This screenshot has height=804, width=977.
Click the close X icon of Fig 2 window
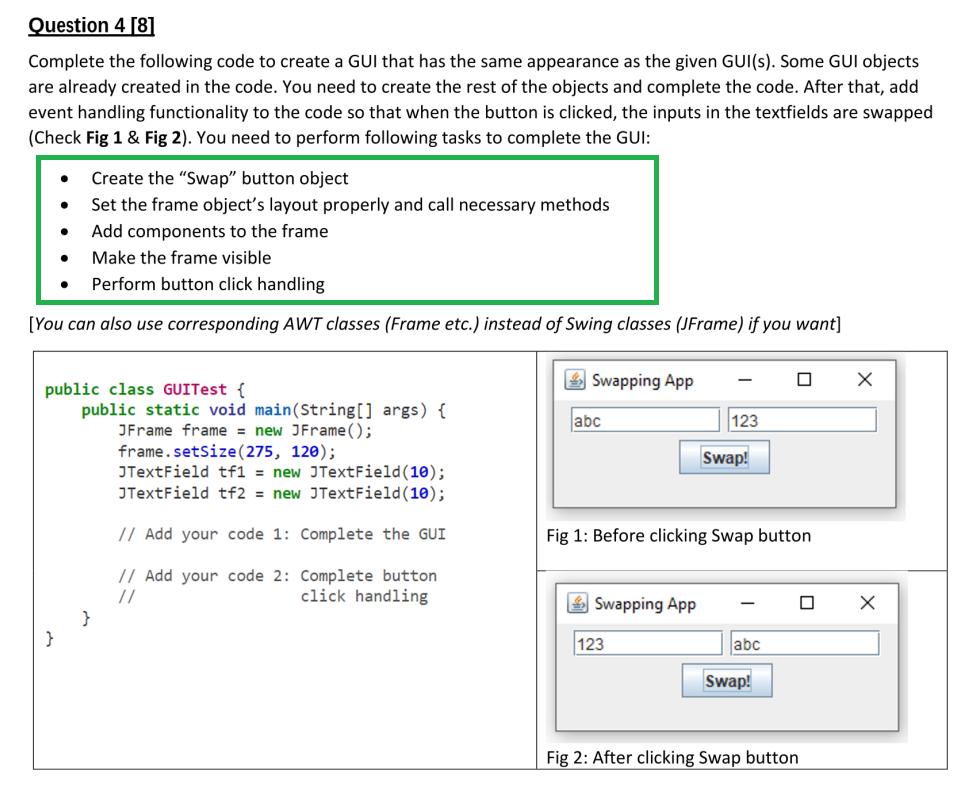865,603
